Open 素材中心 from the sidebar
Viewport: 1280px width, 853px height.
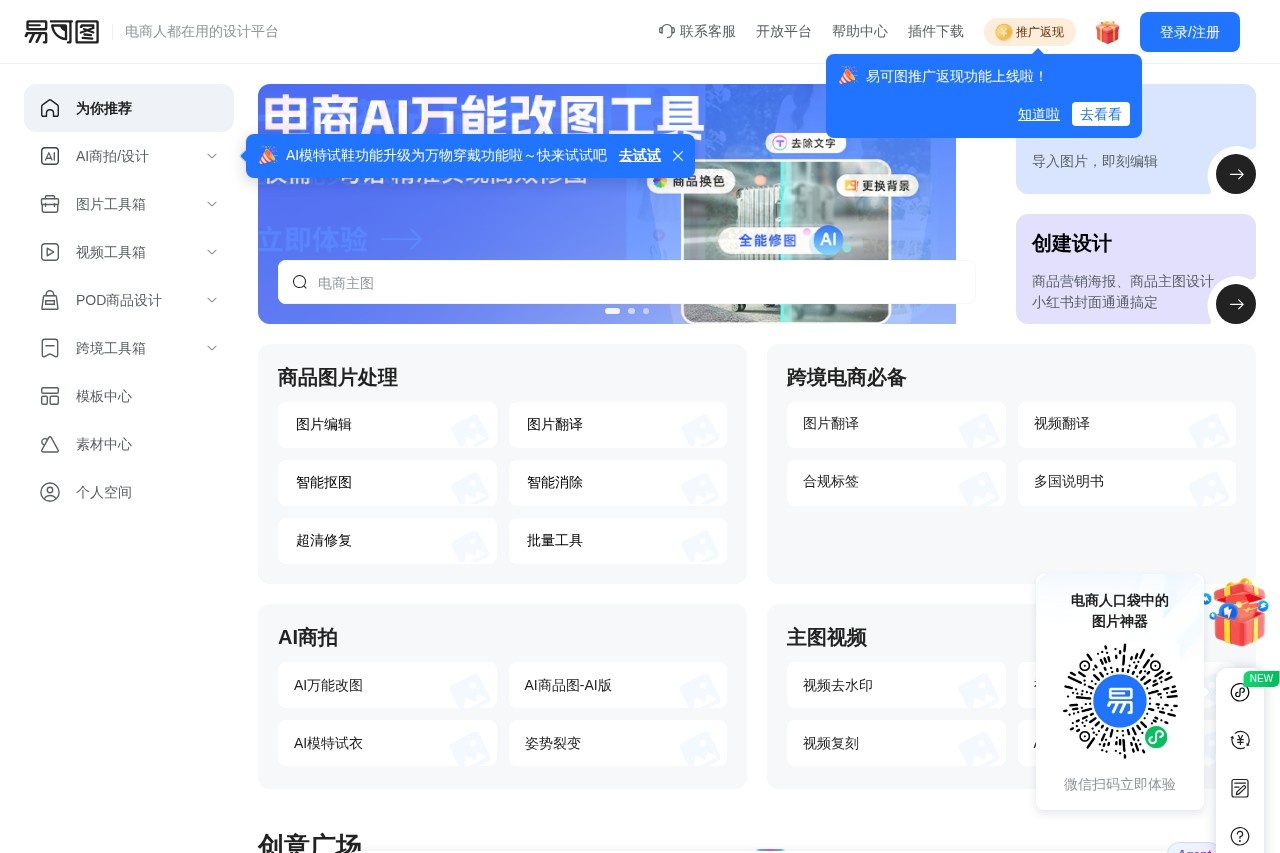pyautogui.click(x=103, y=444)
